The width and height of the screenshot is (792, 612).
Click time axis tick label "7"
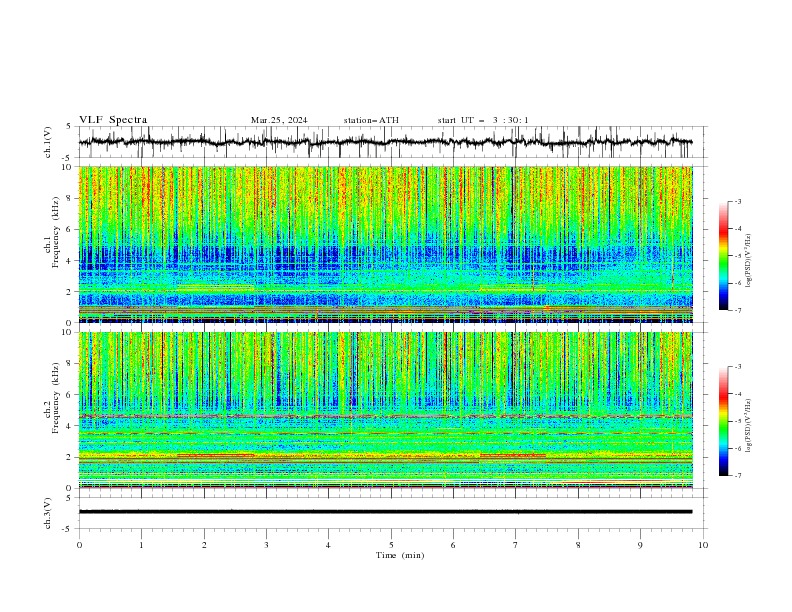click(516, 545)
